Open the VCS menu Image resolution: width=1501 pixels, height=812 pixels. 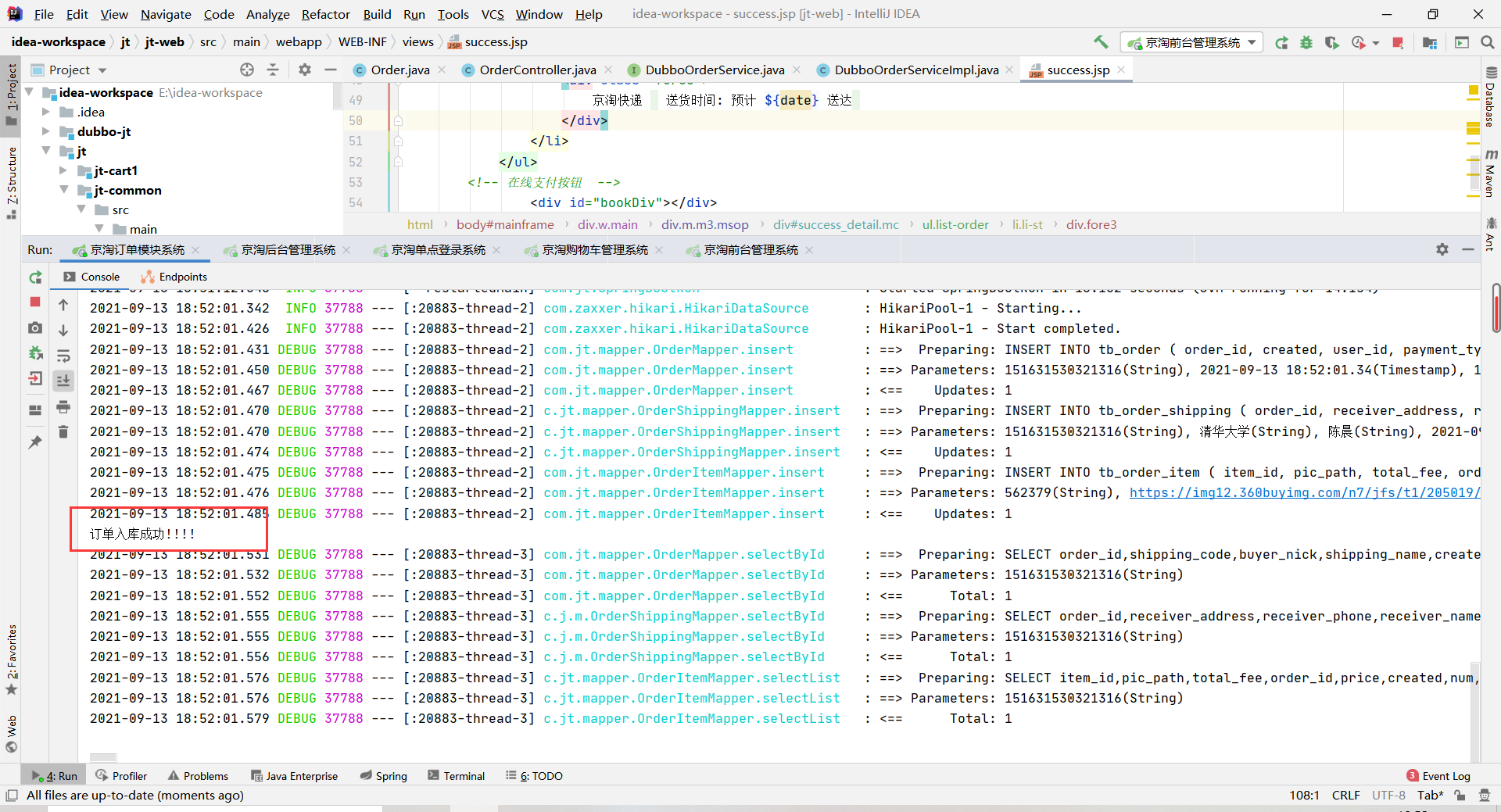492,14
